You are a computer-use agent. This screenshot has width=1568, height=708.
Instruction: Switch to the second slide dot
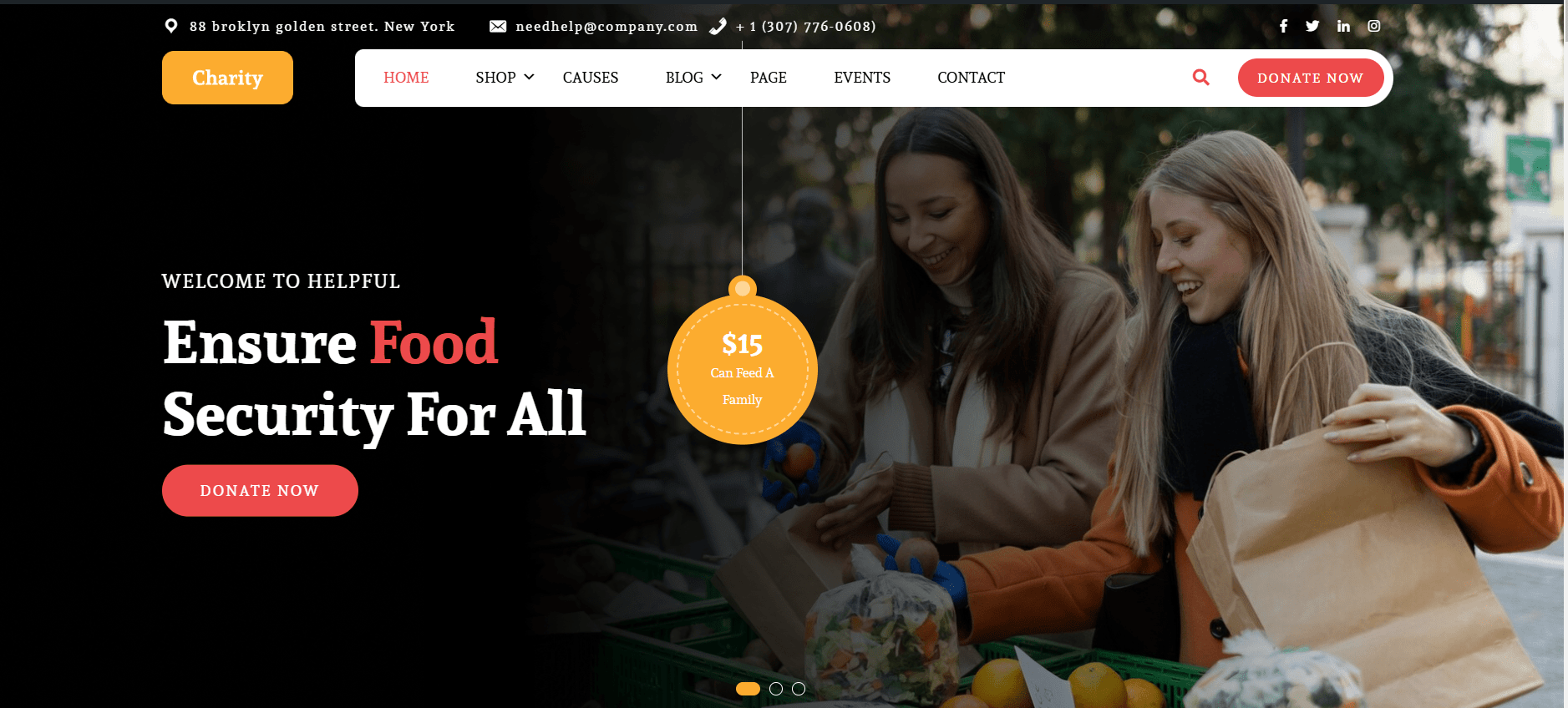pyautogui.click(x=776, y=689)
